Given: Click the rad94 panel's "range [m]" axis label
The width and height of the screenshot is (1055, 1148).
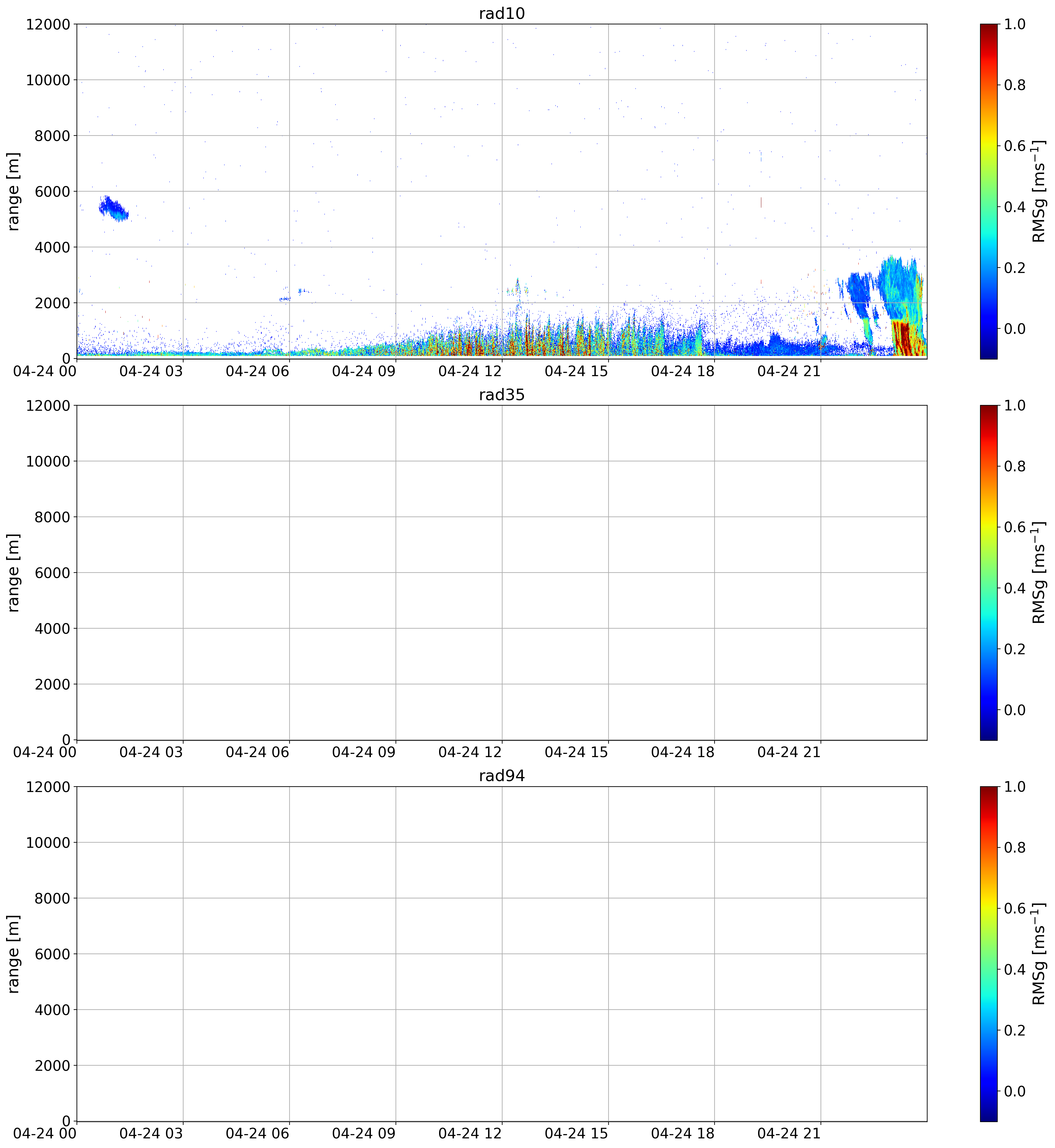Looking at the screenshot, I should pos(14,954).
